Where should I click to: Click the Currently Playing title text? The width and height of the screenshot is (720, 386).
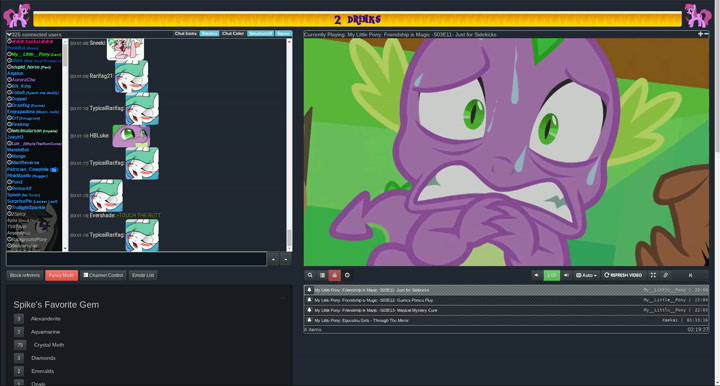pos(400,34)
